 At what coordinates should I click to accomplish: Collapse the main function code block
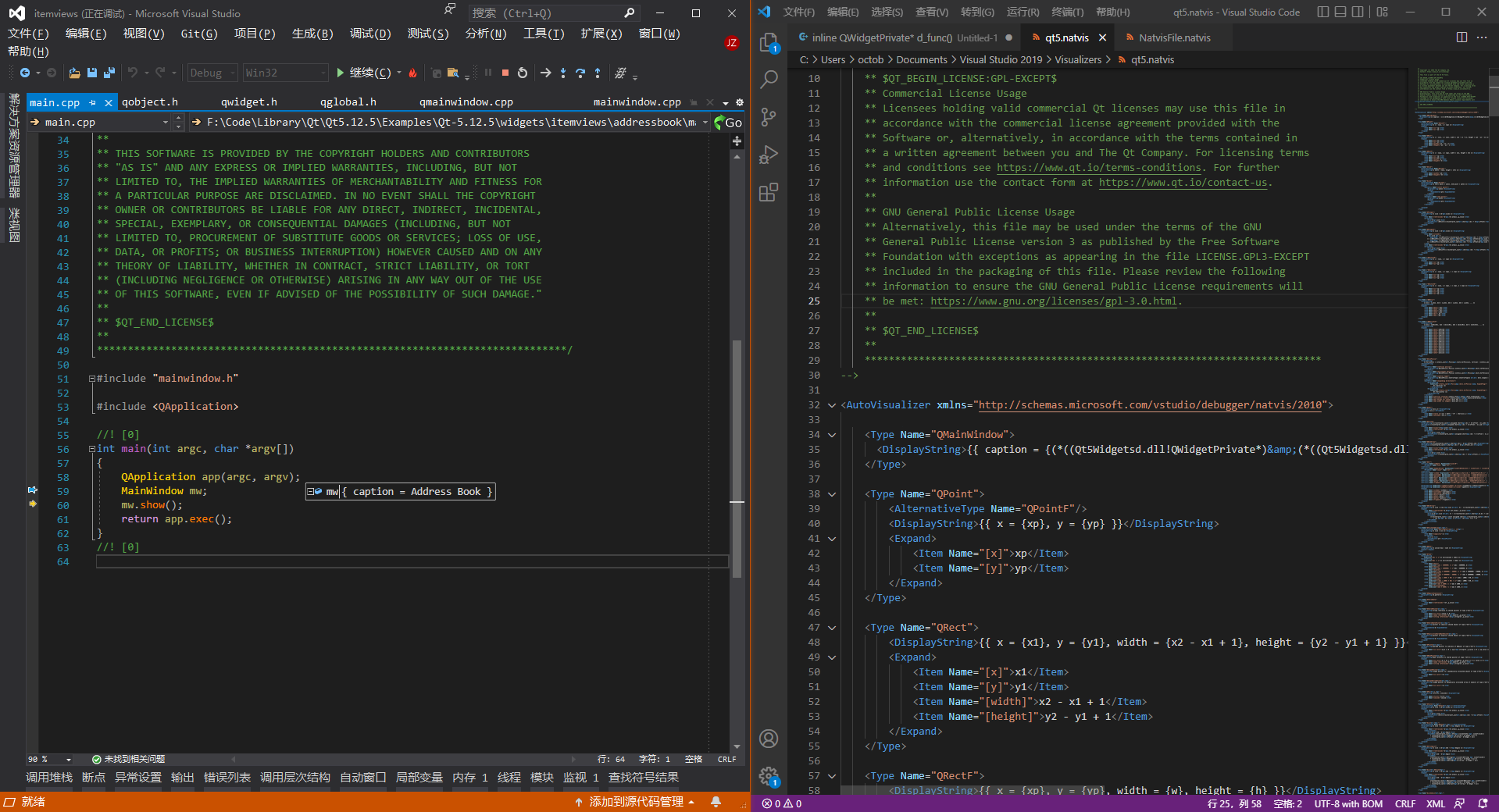click(91, 449)
